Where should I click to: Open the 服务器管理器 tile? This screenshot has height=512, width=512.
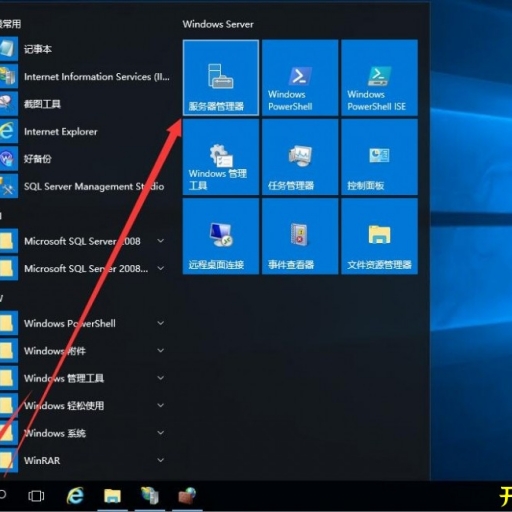[x=221, y=78]
